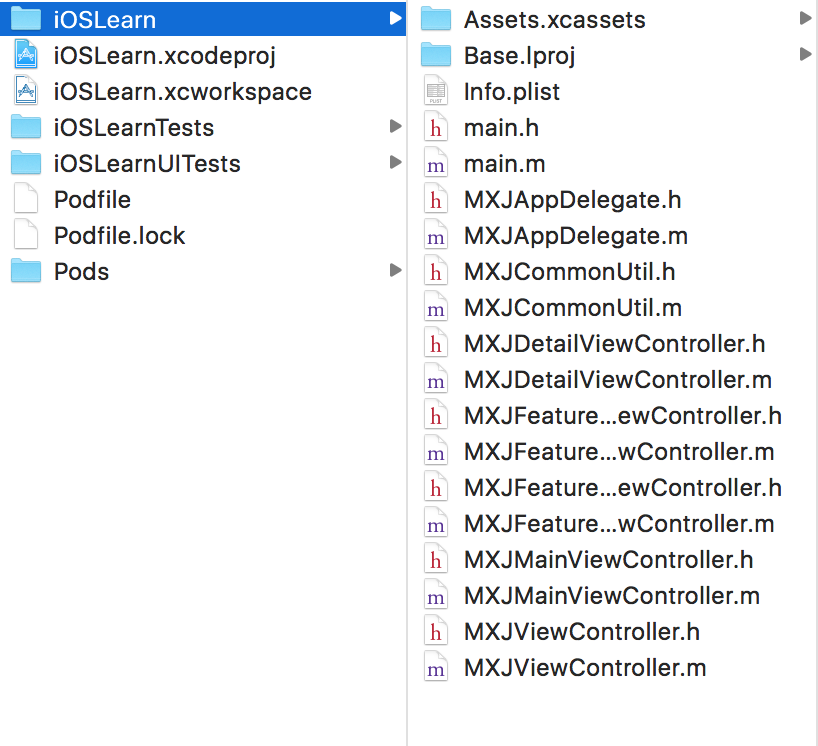Select MXJDetailViewController.h file
Screen dimensions: 818x746
(x=614, y=344)
